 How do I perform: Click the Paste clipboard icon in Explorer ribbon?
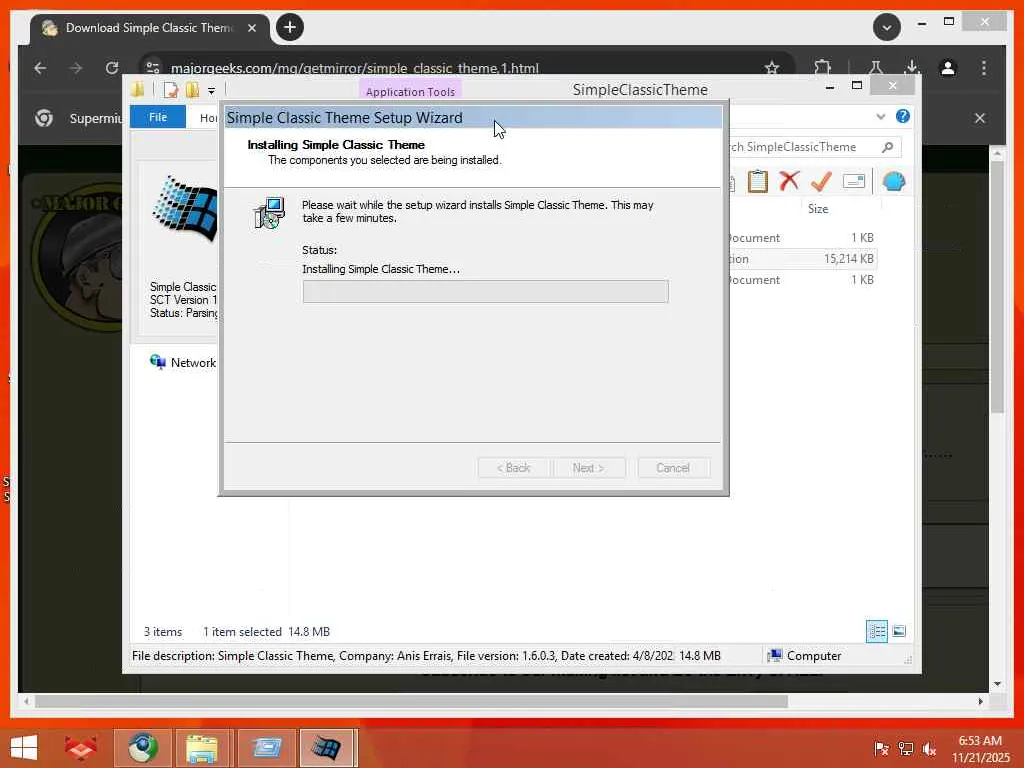pyautogui.click(x=758, y=181)
